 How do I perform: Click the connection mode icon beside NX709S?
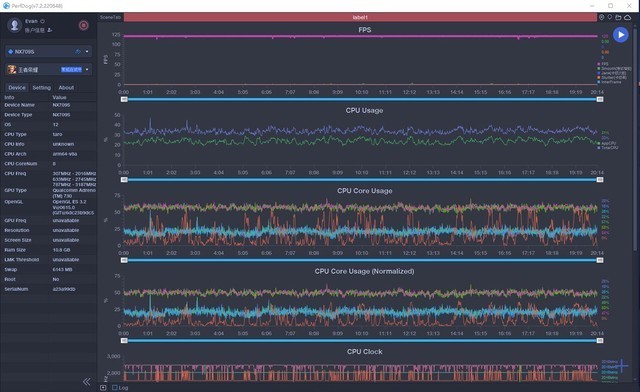coord(78,51)
